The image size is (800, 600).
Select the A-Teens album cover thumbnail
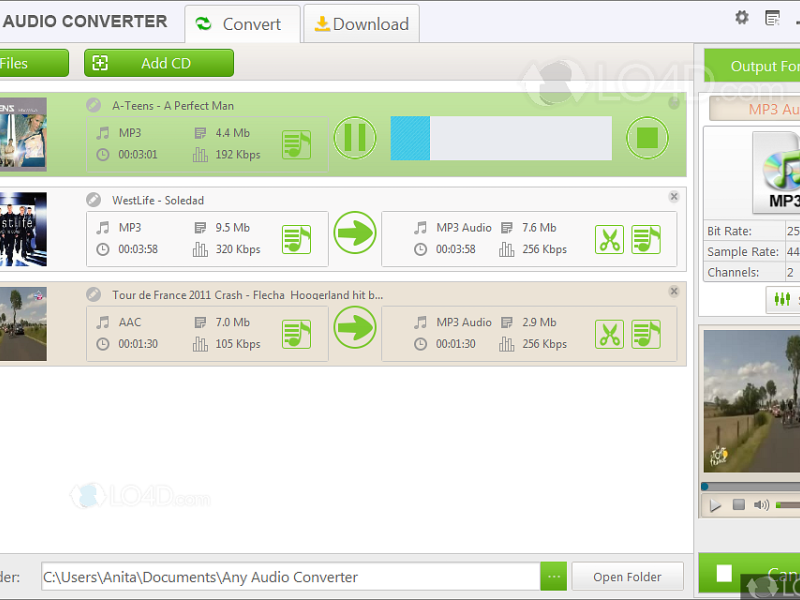click(x=23, y=134)
